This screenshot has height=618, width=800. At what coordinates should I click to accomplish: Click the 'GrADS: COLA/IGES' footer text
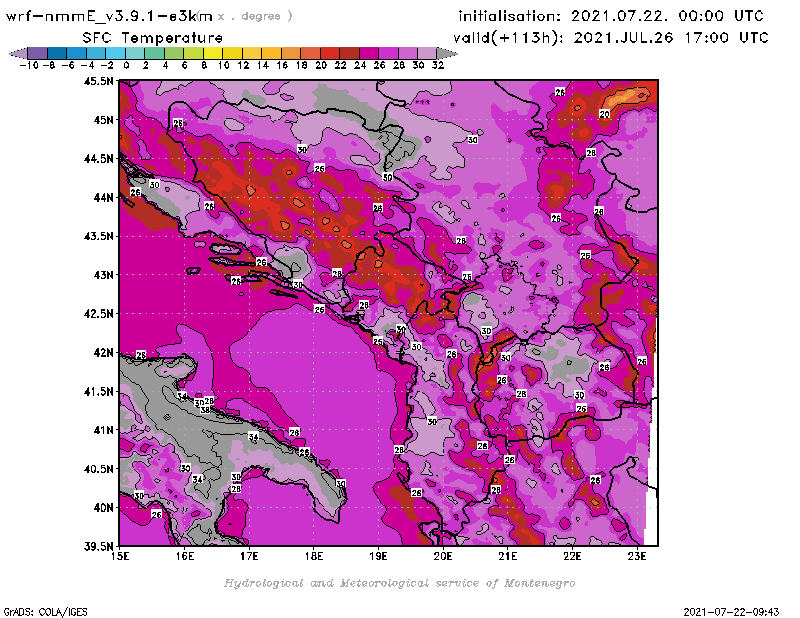point(45,612)
